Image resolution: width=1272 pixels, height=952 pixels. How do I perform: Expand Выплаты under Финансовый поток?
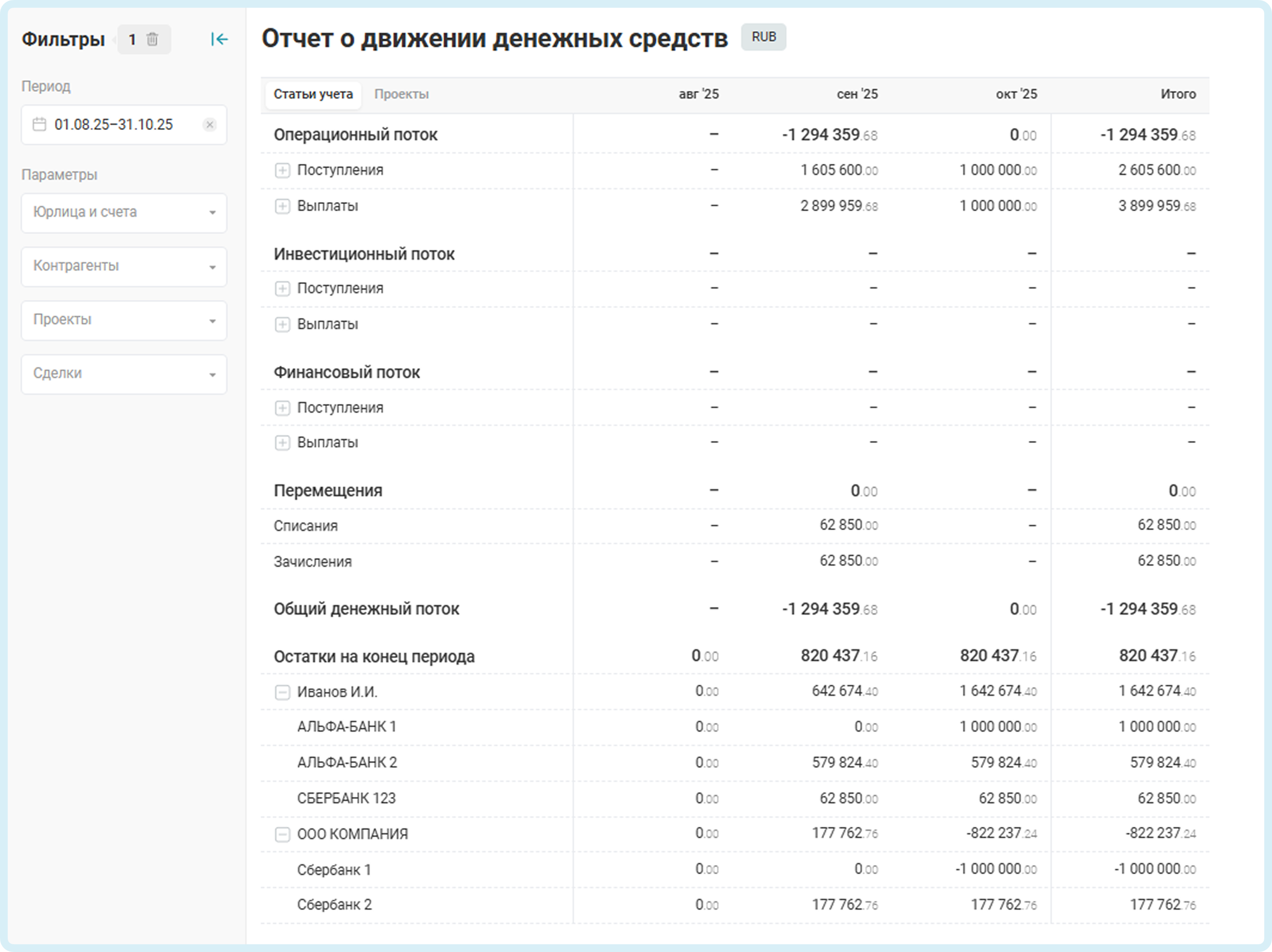tap(282, 443)
